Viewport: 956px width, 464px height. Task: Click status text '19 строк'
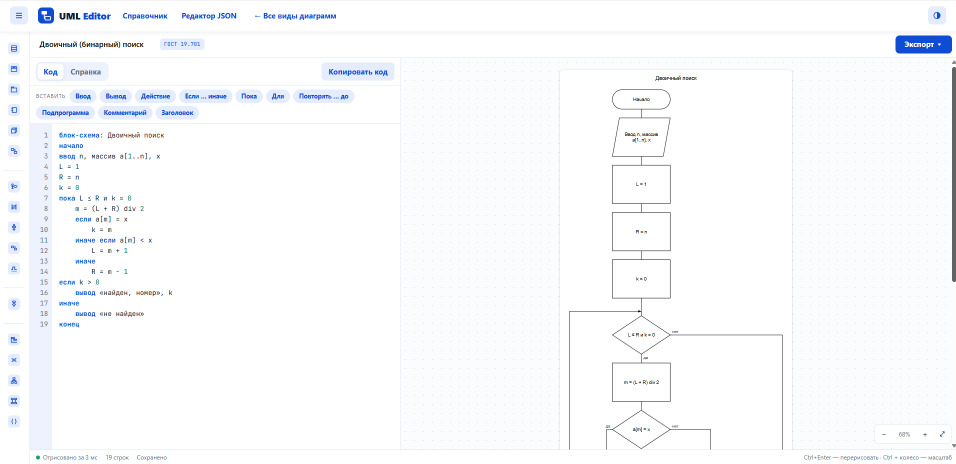117,457
